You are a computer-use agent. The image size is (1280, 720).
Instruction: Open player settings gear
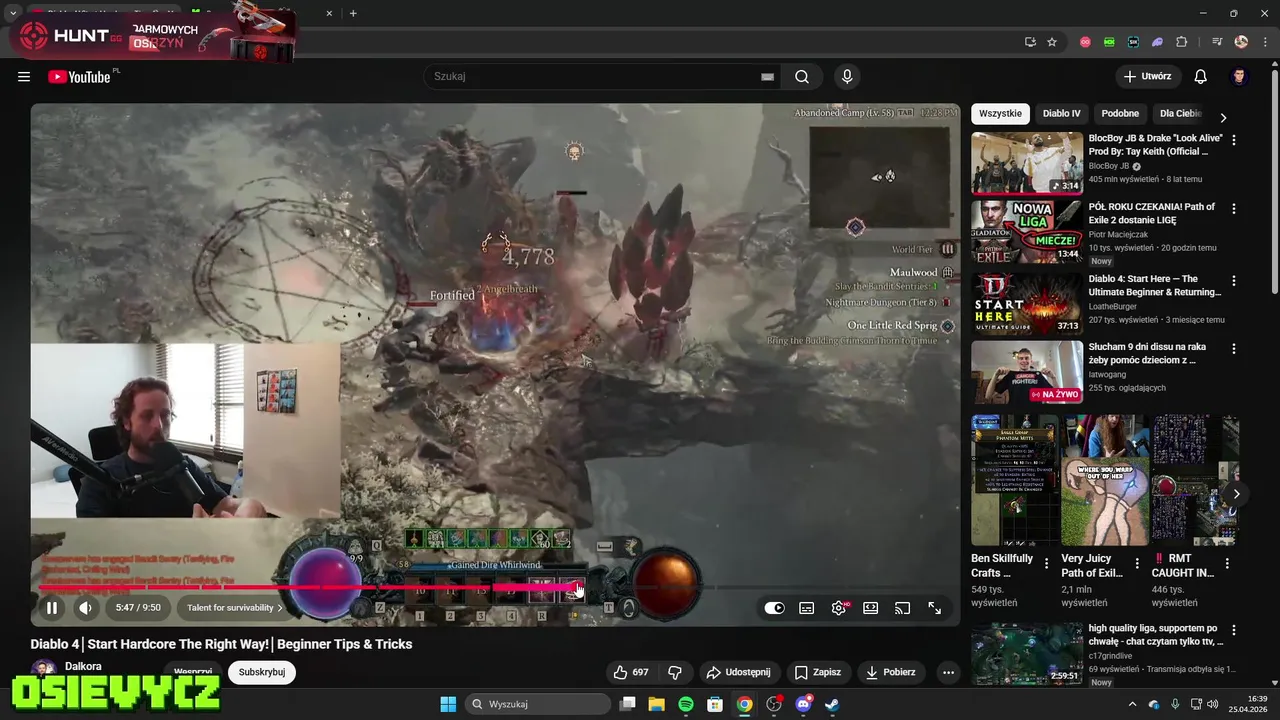838,608
